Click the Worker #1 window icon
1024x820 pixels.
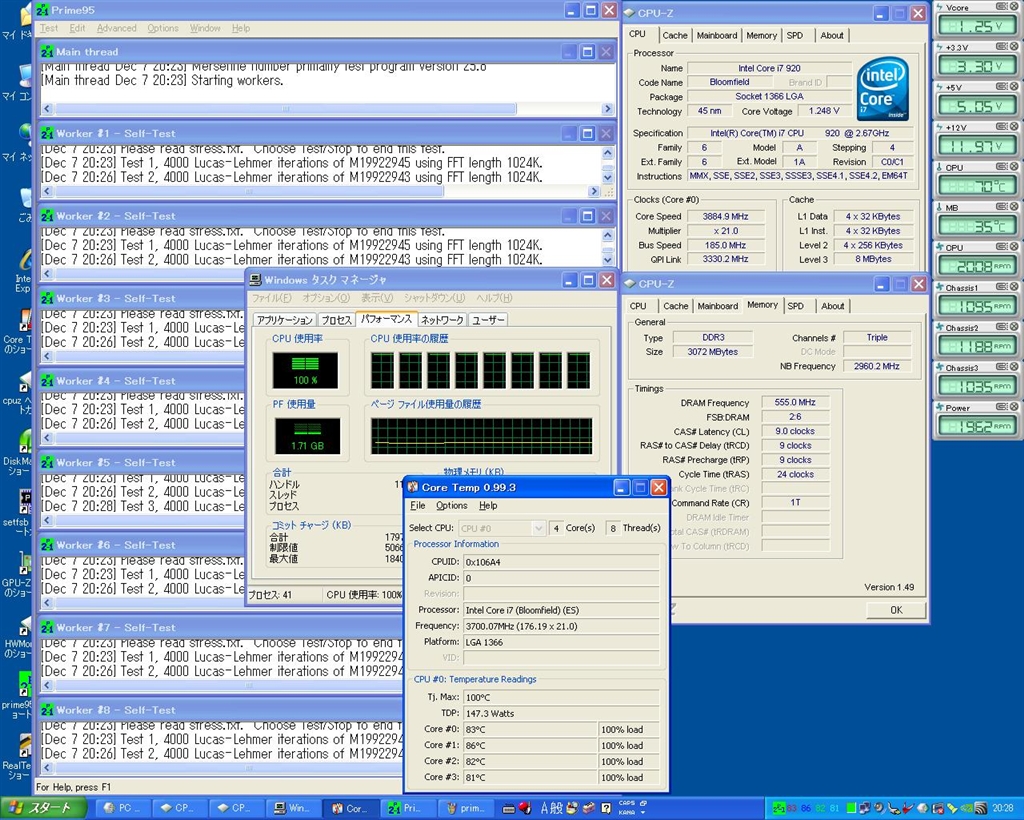pyautogui.click(x=46, y=133)
